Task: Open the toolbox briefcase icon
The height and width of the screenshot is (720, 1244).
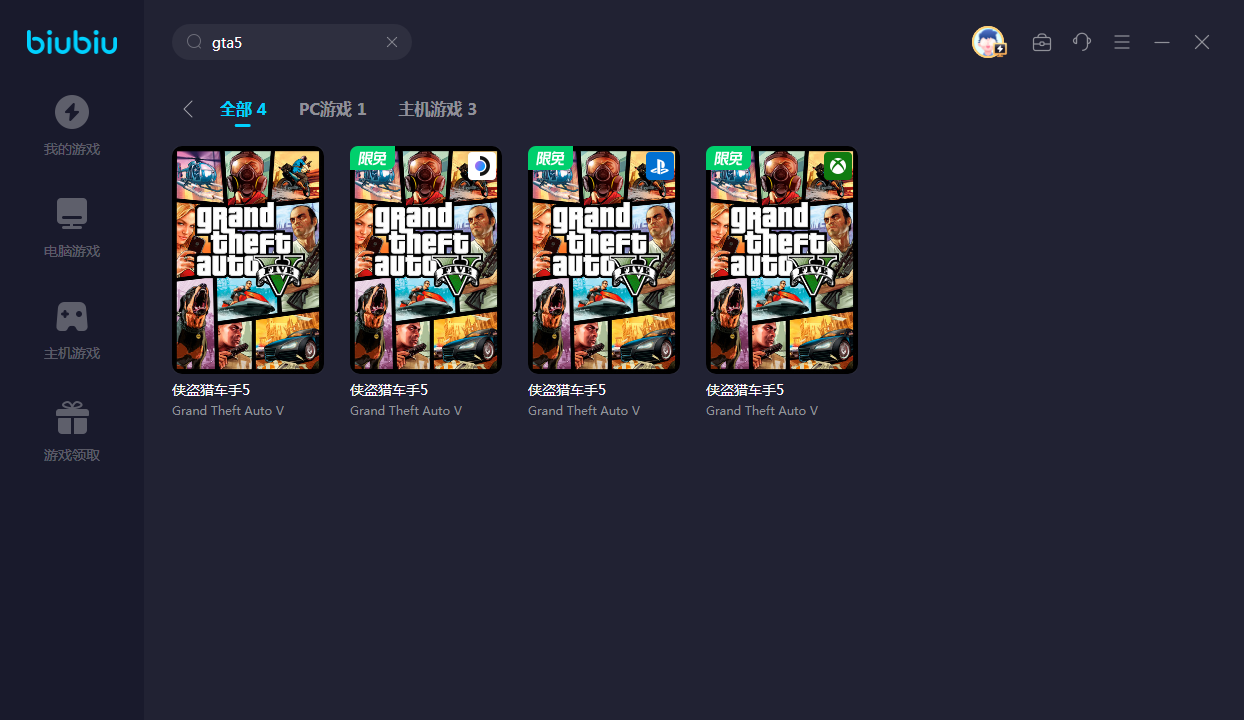Action: 1042,42
